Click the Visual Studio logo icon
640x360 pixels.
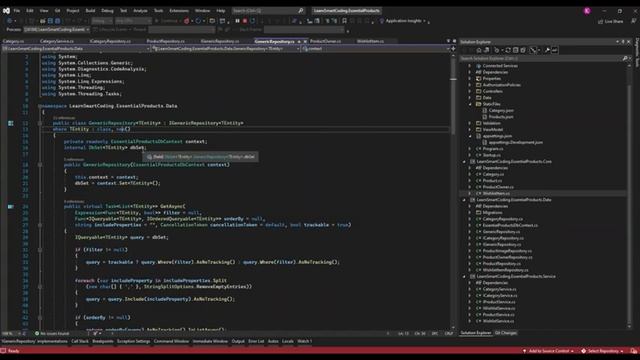click(x=6, y=11)
